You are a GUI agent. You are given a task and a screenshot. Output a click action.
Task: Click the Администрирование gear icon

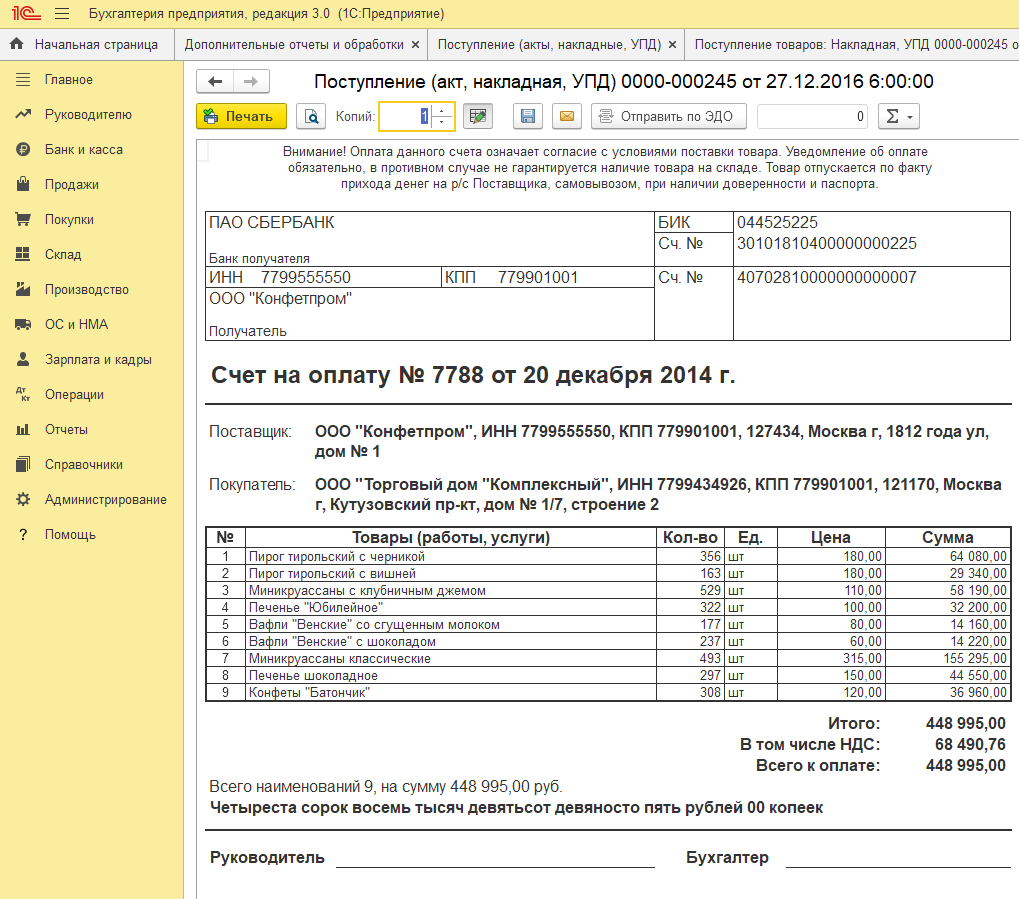point(23,500)
